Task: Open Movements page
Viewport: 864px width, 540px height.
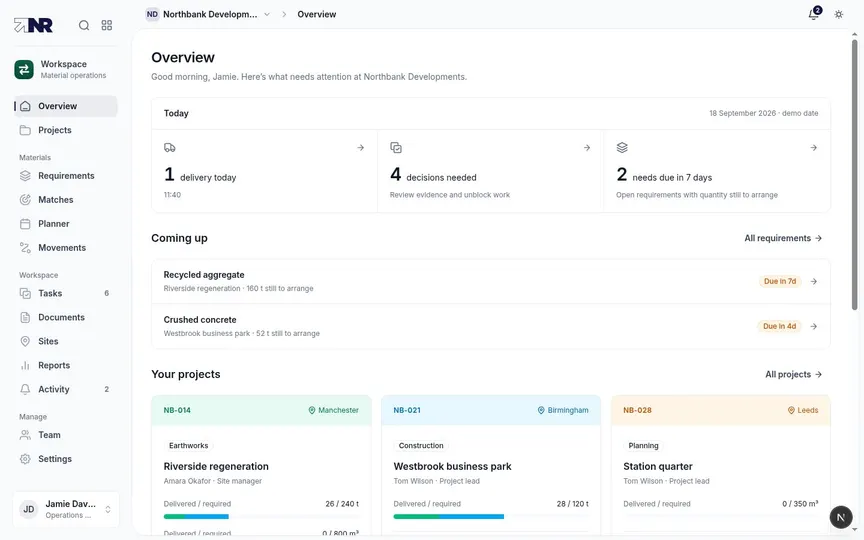Action: coord(66,247)
